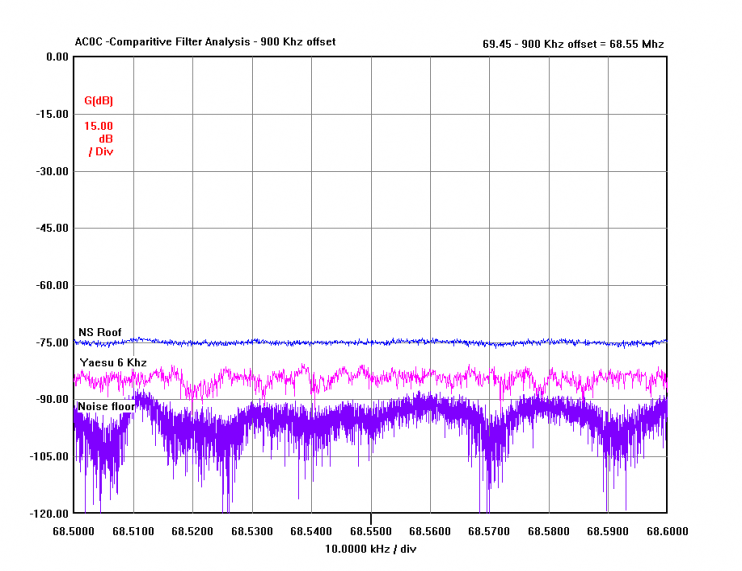Image resolution: width=742 pixels, height=571 pixels.
Task: Click the -30.00 tick on vertical axis
Action: coord(51,171)
